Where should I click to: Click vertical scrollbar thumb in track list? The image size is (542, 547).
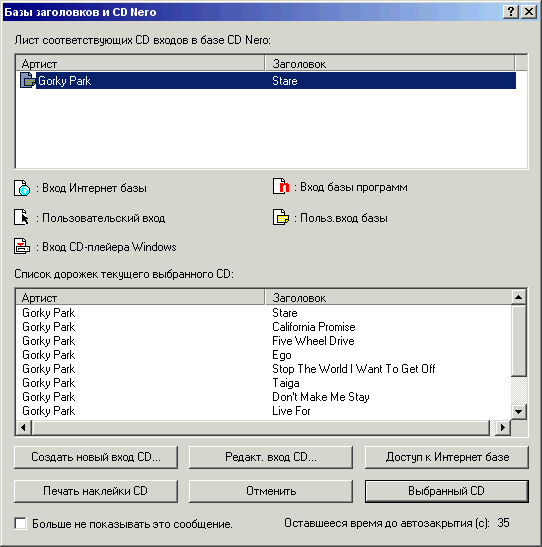pos(518,340)
